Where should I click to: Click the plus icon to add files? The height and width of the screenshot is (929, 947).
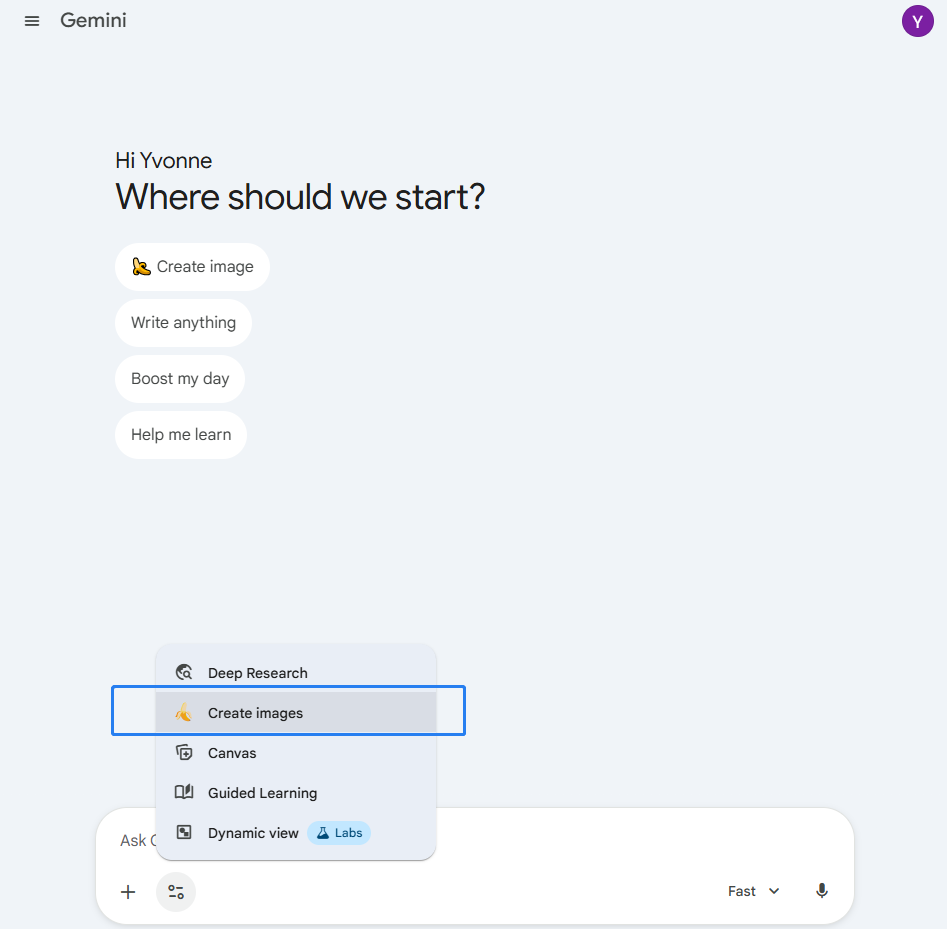(128, 892)
